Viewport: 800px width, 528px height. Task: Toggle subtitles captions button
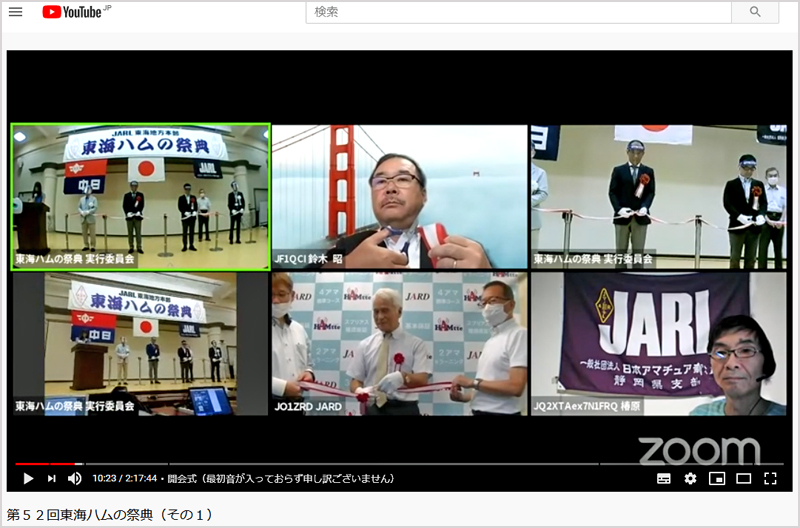click(664, 479)
